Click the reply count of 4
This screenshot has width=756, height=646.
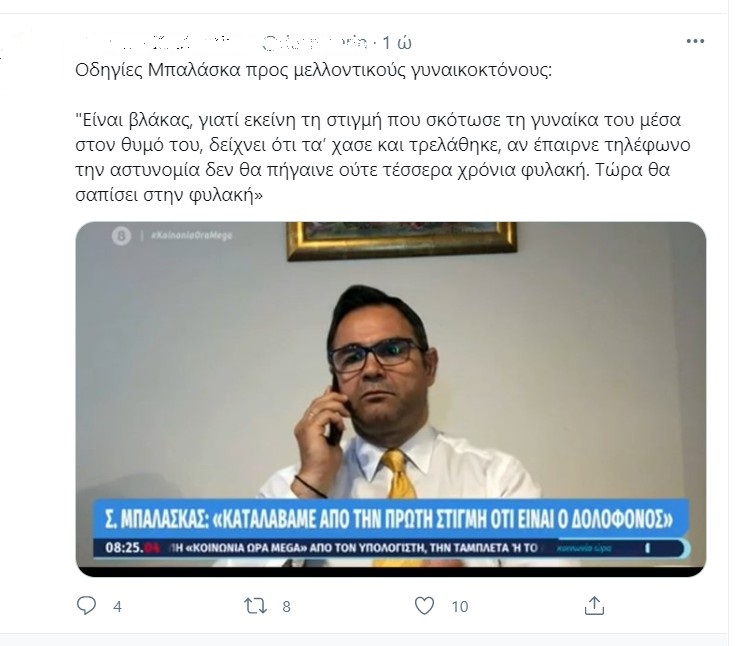[x=117, y=606]
